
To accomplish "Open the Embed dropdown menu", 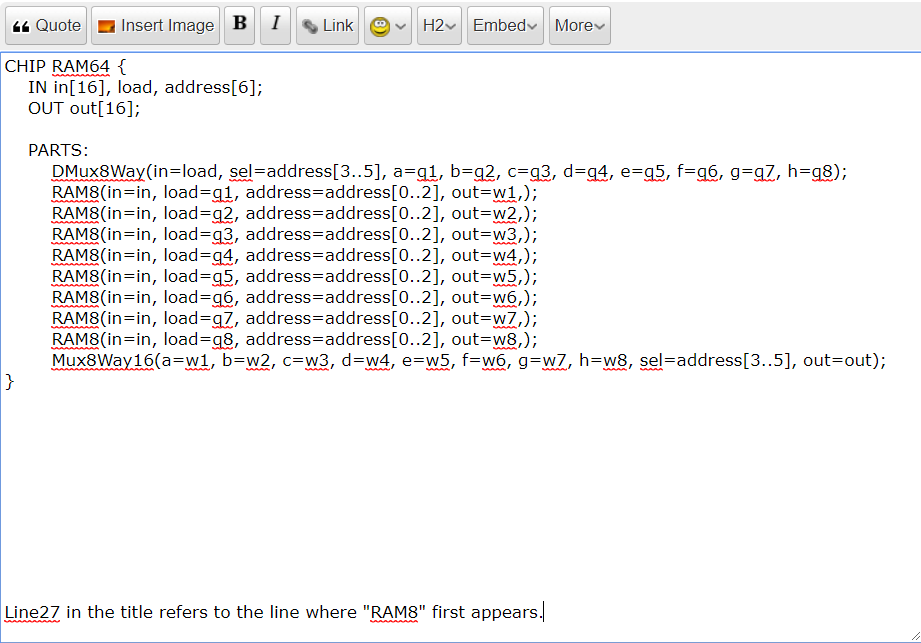I will [506, 26].
